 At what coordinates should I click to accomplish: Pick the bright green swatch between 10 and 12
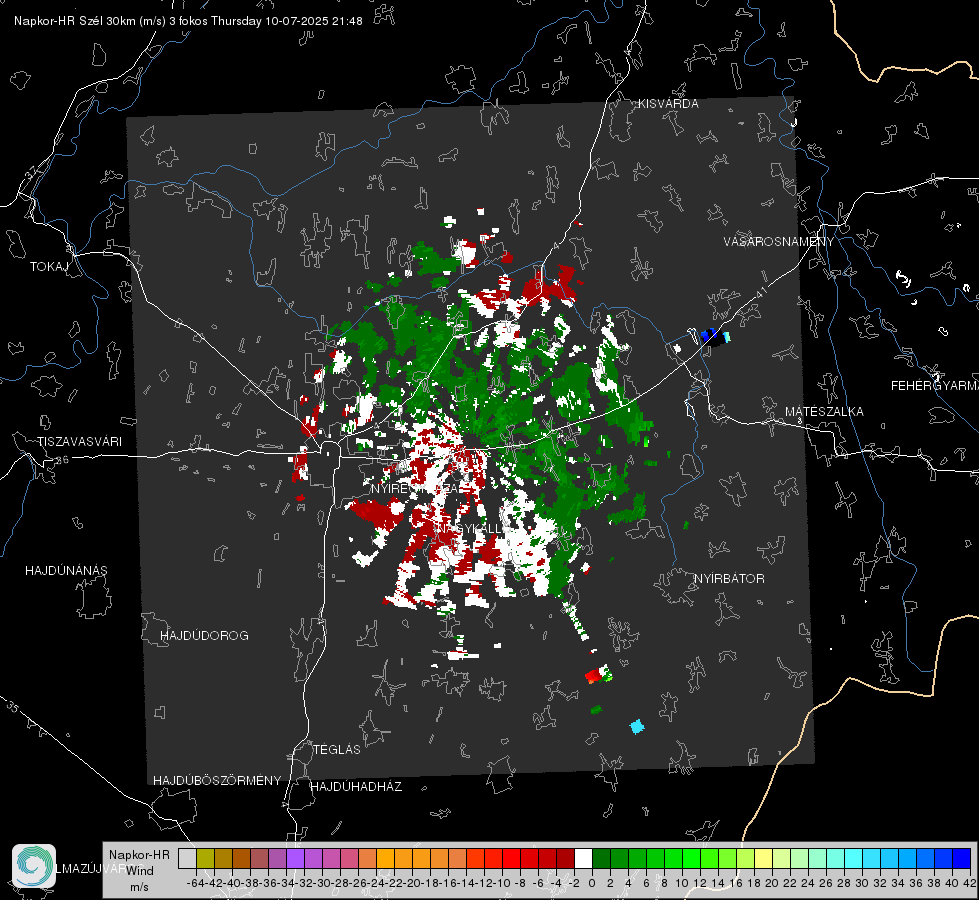(x=691, y=858)
